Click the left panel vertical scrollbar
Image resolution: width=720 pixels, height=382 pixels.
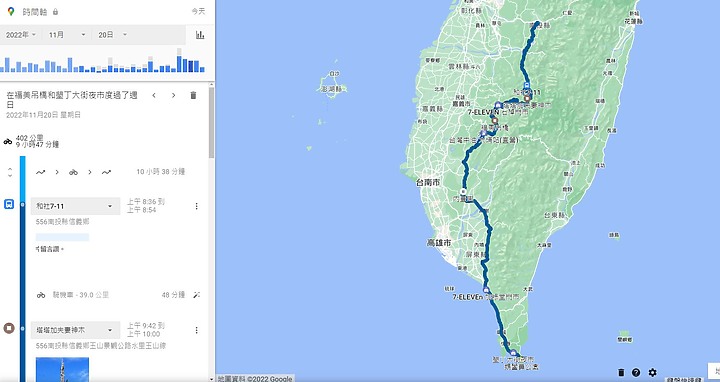point(212,123)
